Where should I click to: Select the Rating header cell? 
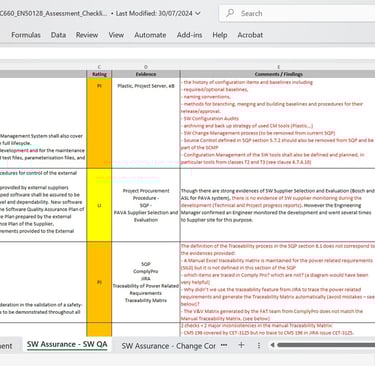(x=99, y=74)
